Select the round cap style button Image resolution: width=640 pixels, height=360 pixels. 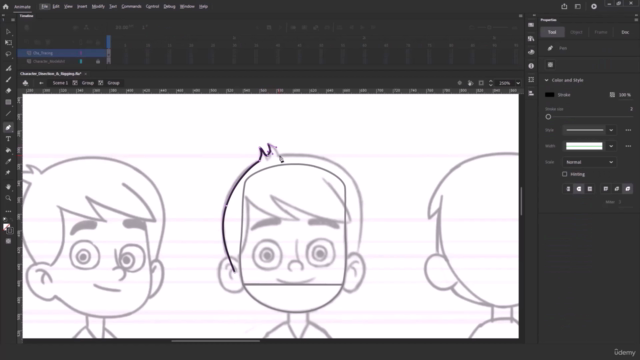click(579, 189)
